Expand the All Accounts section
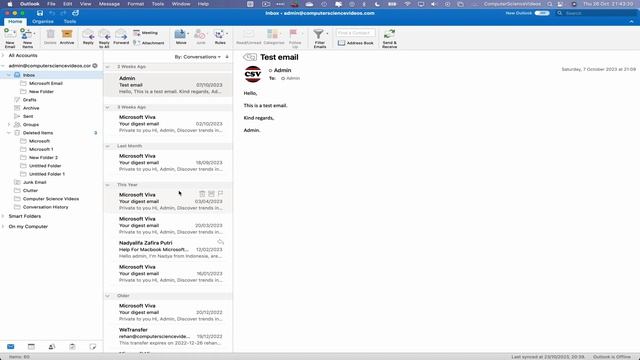The image size is (640, 360). point(3,55)
